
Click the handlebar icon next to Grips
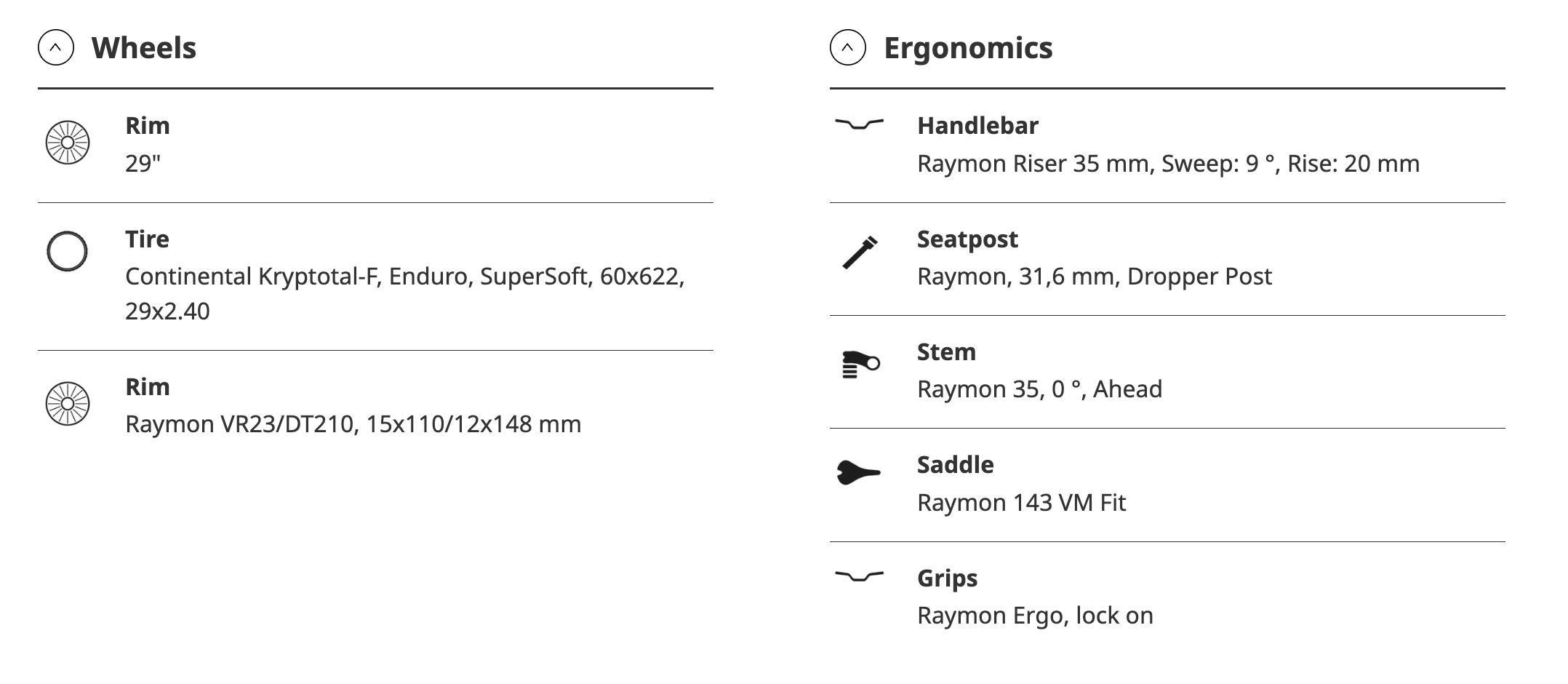[x=859, y=577]
